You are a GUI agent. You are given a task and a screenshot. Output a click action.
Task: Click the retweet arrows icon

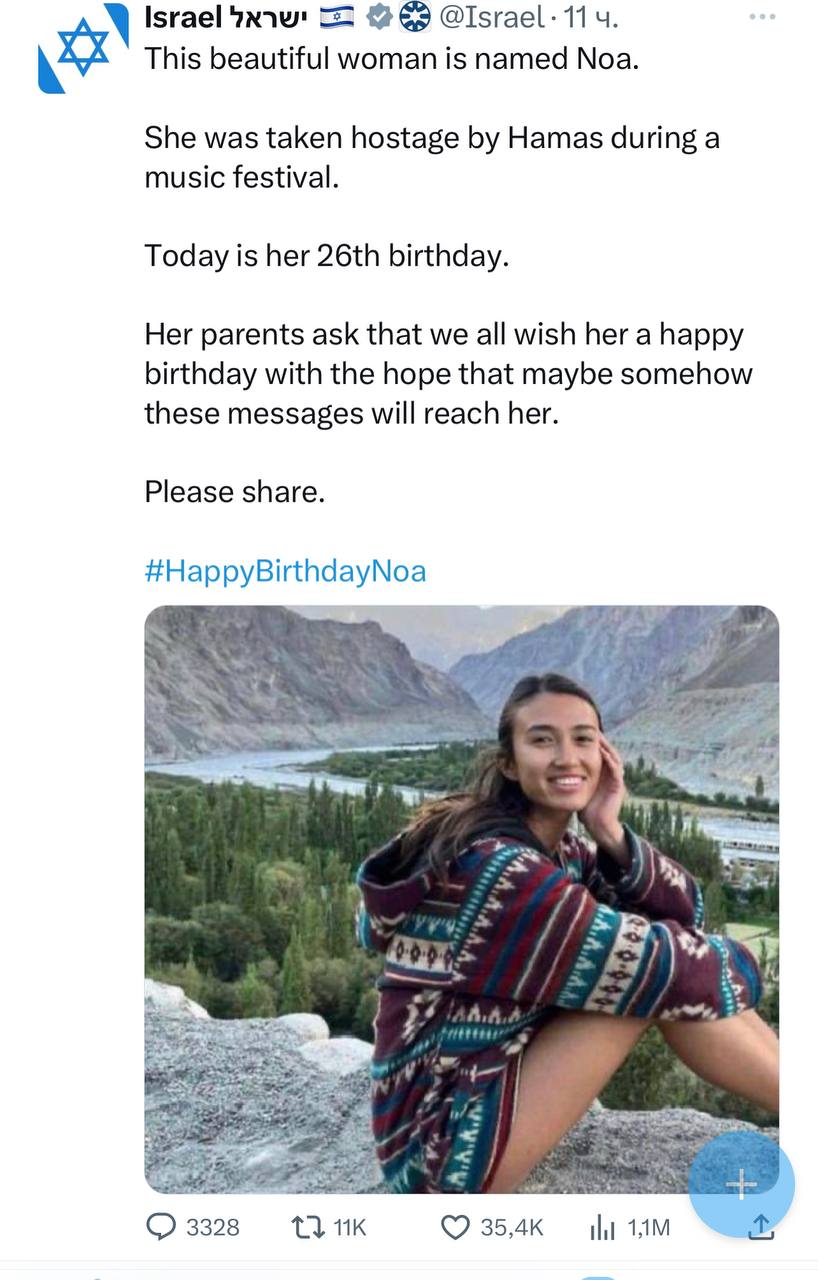[305, 1226]
